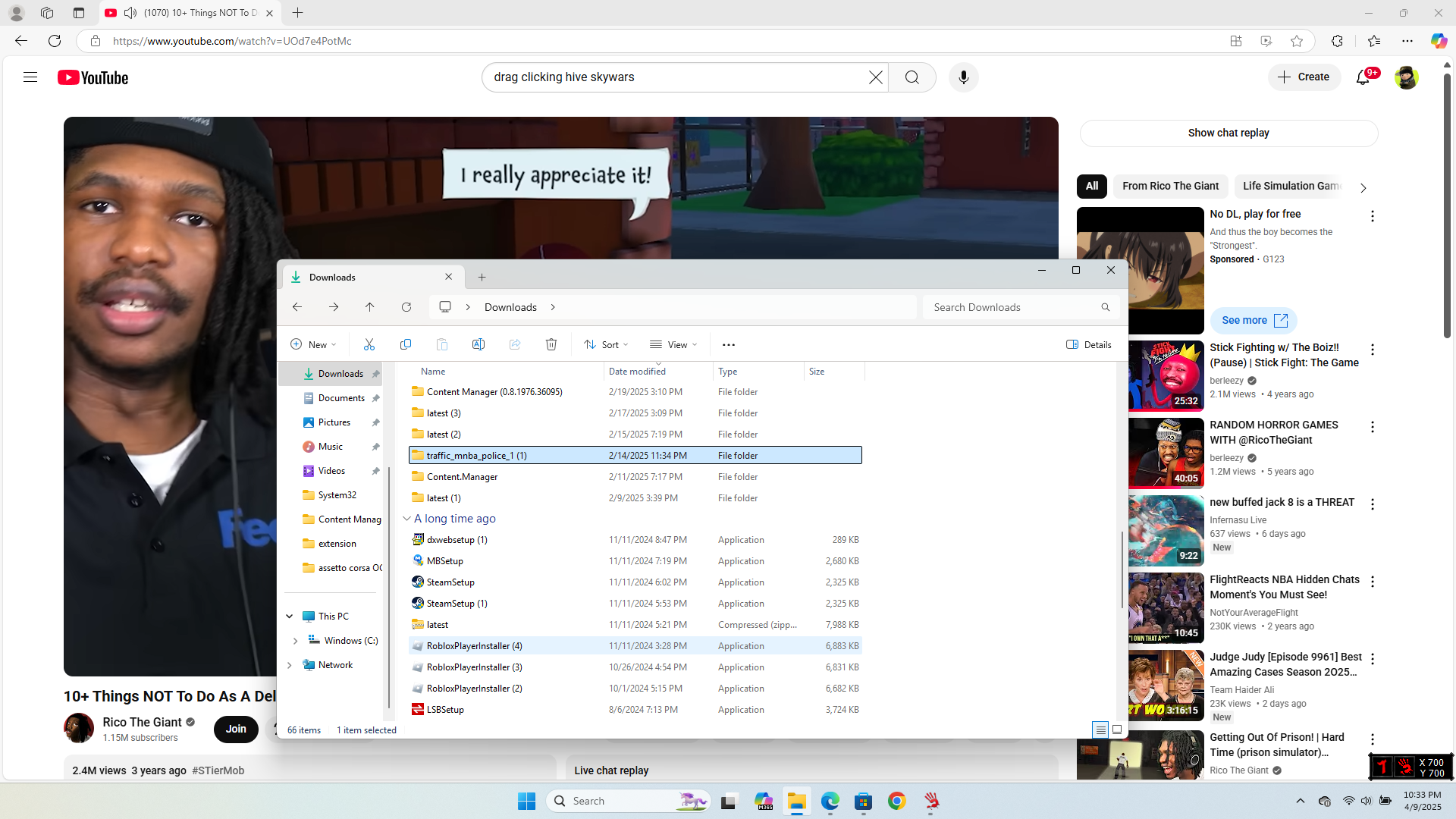
Task: Open Copilot in the Edge toolbar
Action: coord(1439,41)
